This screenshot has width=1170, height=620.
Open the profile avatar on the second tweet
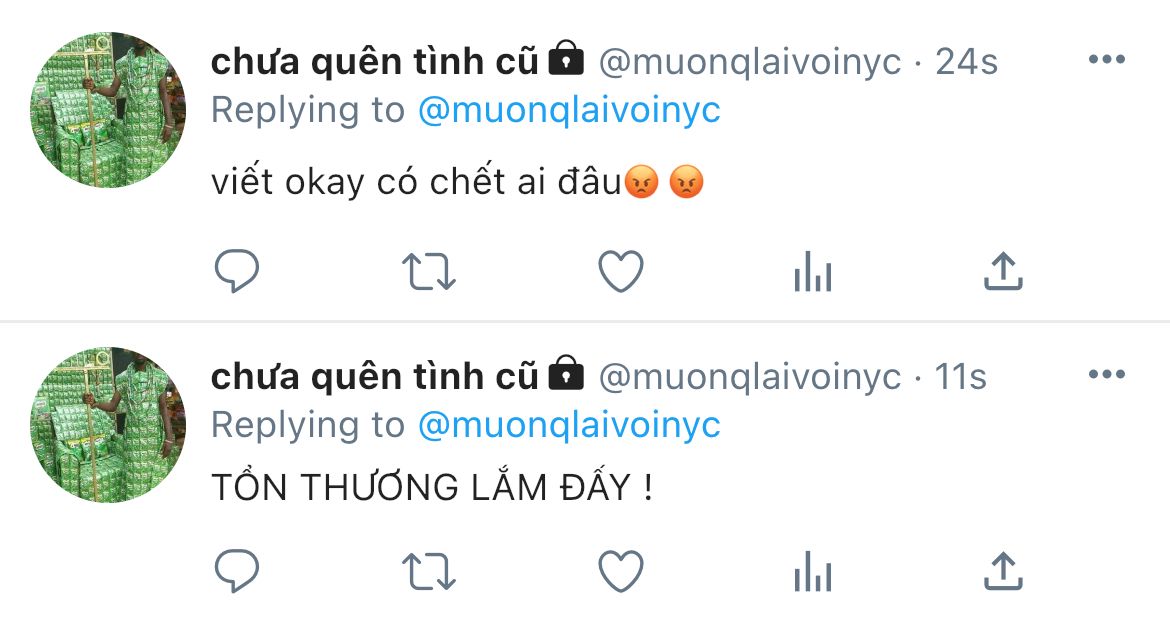coord(107,425)
